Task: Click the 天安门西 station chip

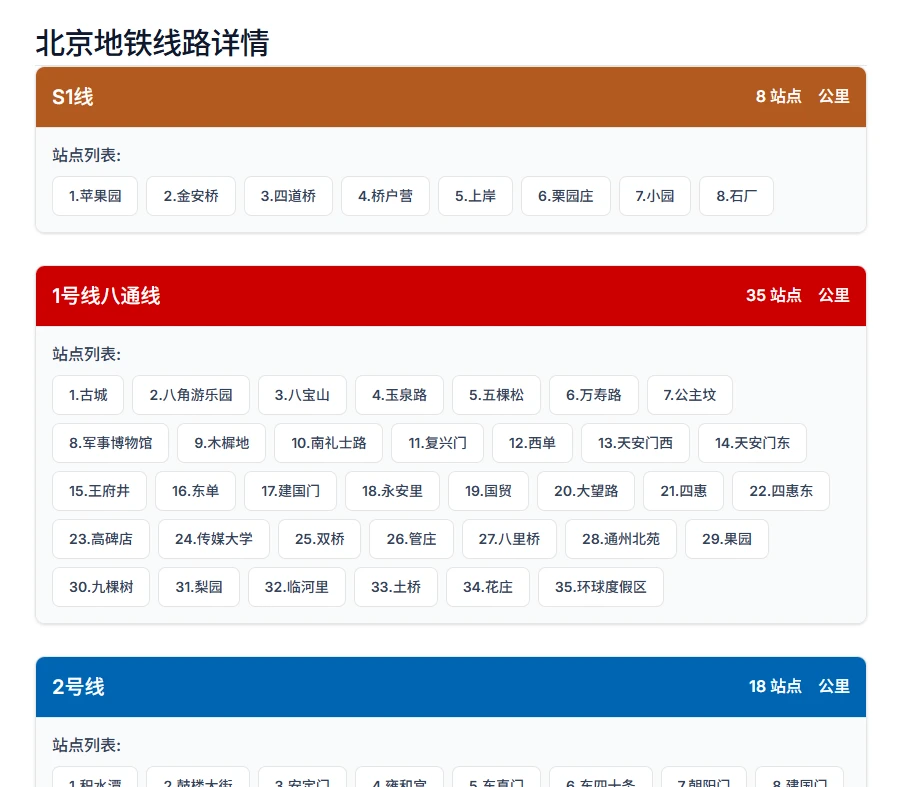Action: tap(635, 443)
